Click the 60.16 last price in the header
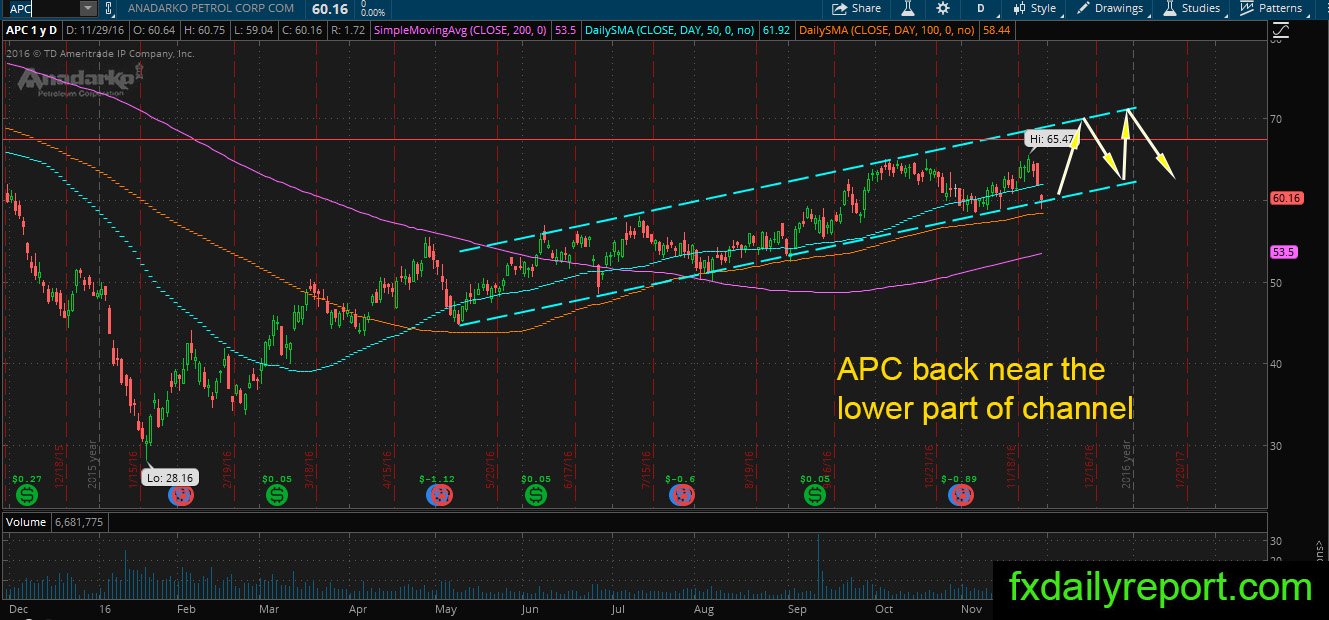This screenshot has height=620, width=1329. click(329, 8)
